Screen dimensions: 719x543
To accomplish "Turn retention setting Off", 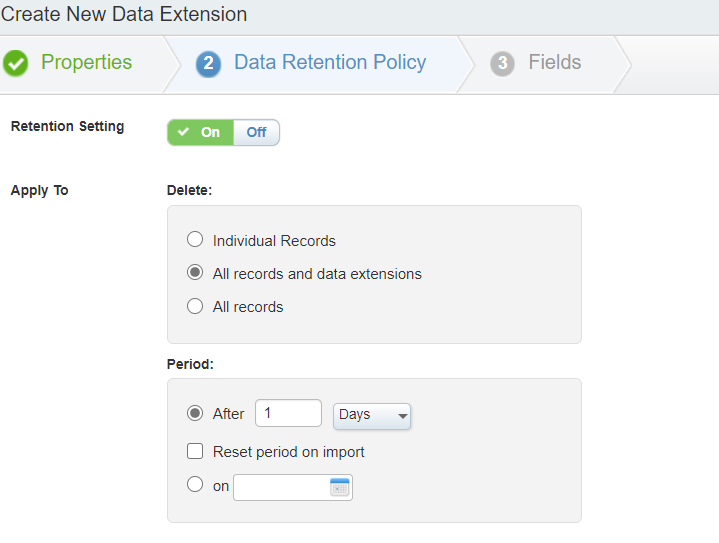I will click(x=256, y=133).
